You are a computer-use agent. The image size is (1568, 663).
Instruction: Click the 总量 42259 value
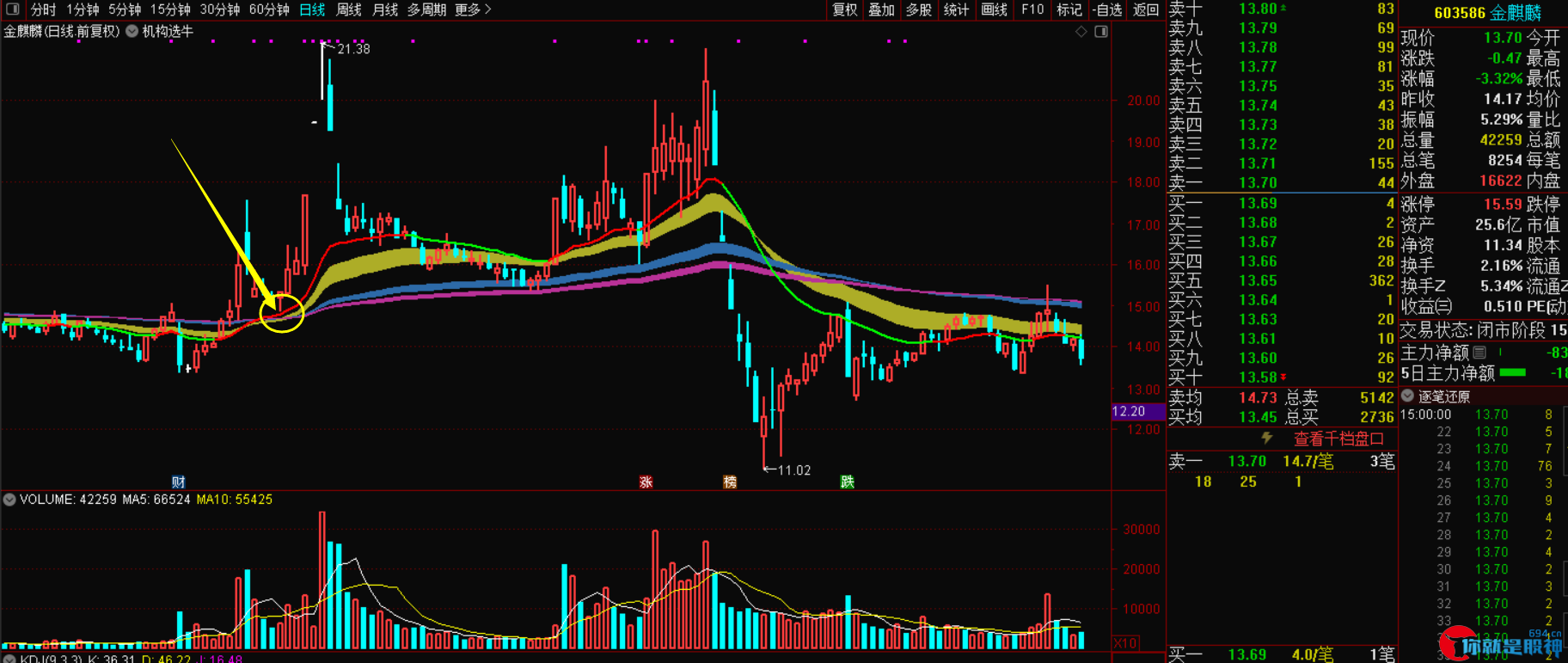coord(1501,140)
